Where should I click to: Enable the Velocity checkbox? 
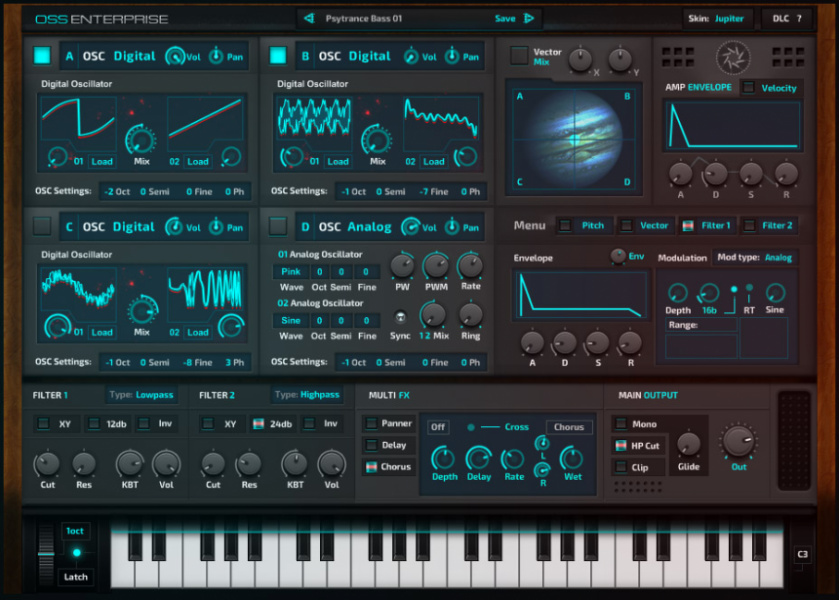[x=749, y=88]
